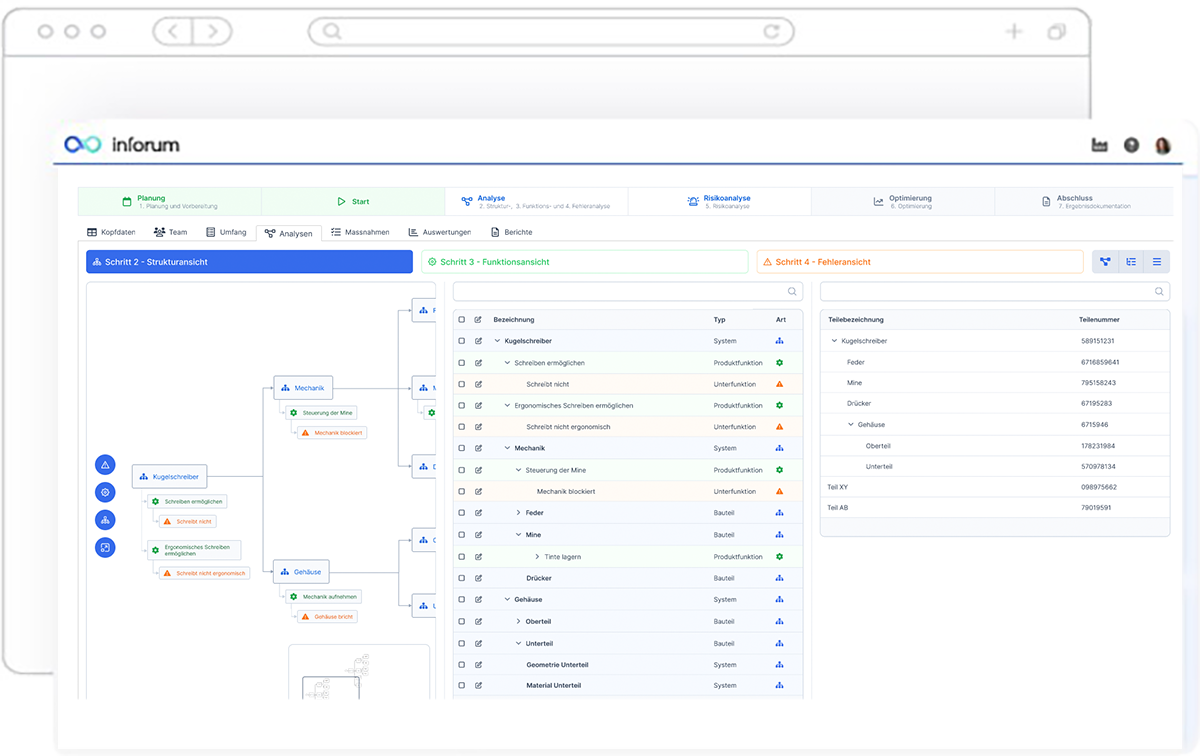The image size is (1200, 756).
Task: Click the gear icon in the left sidebar
Action: pos(105,492)
